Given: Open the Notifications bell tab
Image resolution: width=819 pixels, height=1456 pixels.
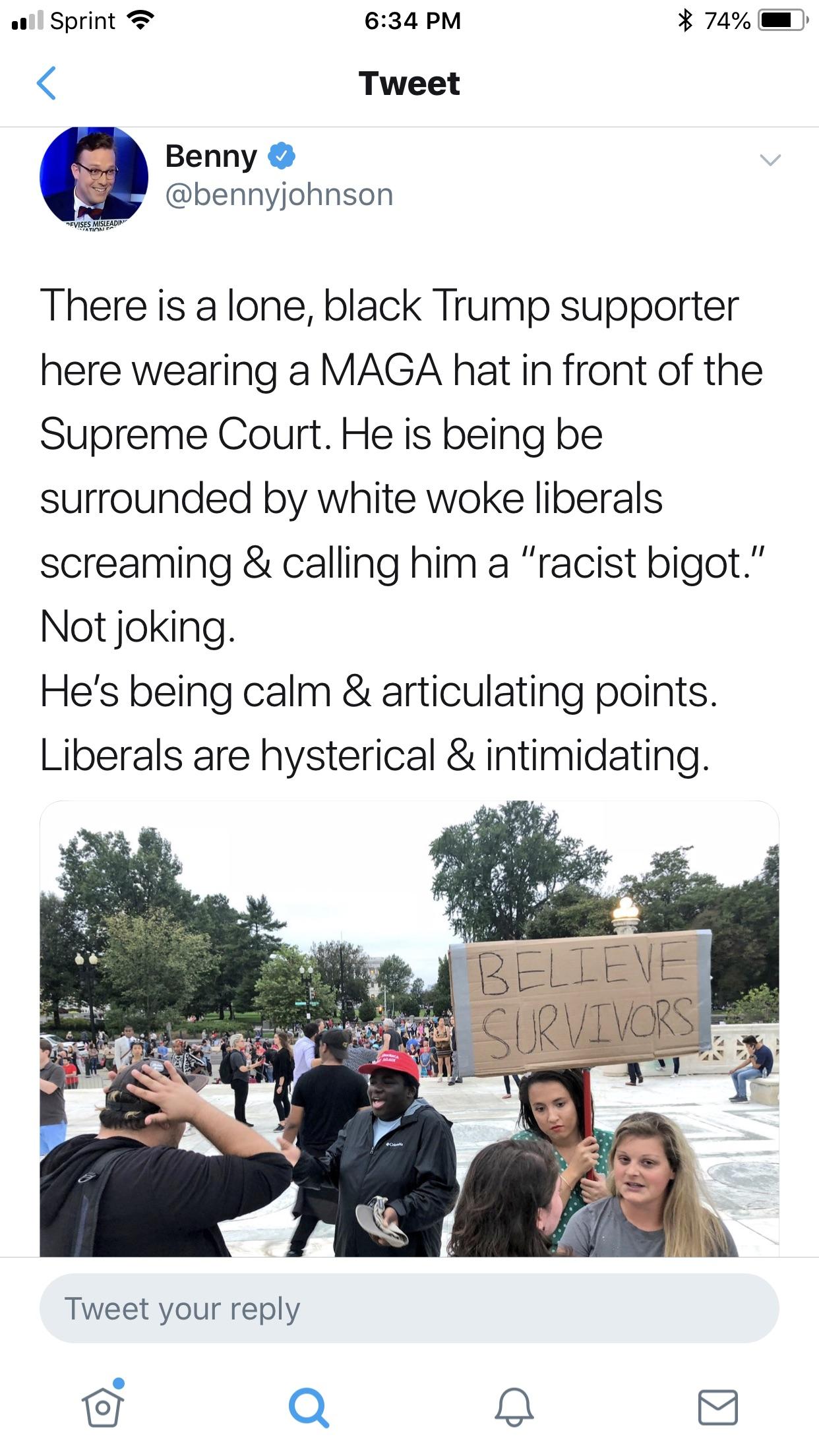Looking at the screenshot, I should click(514, 1407).
